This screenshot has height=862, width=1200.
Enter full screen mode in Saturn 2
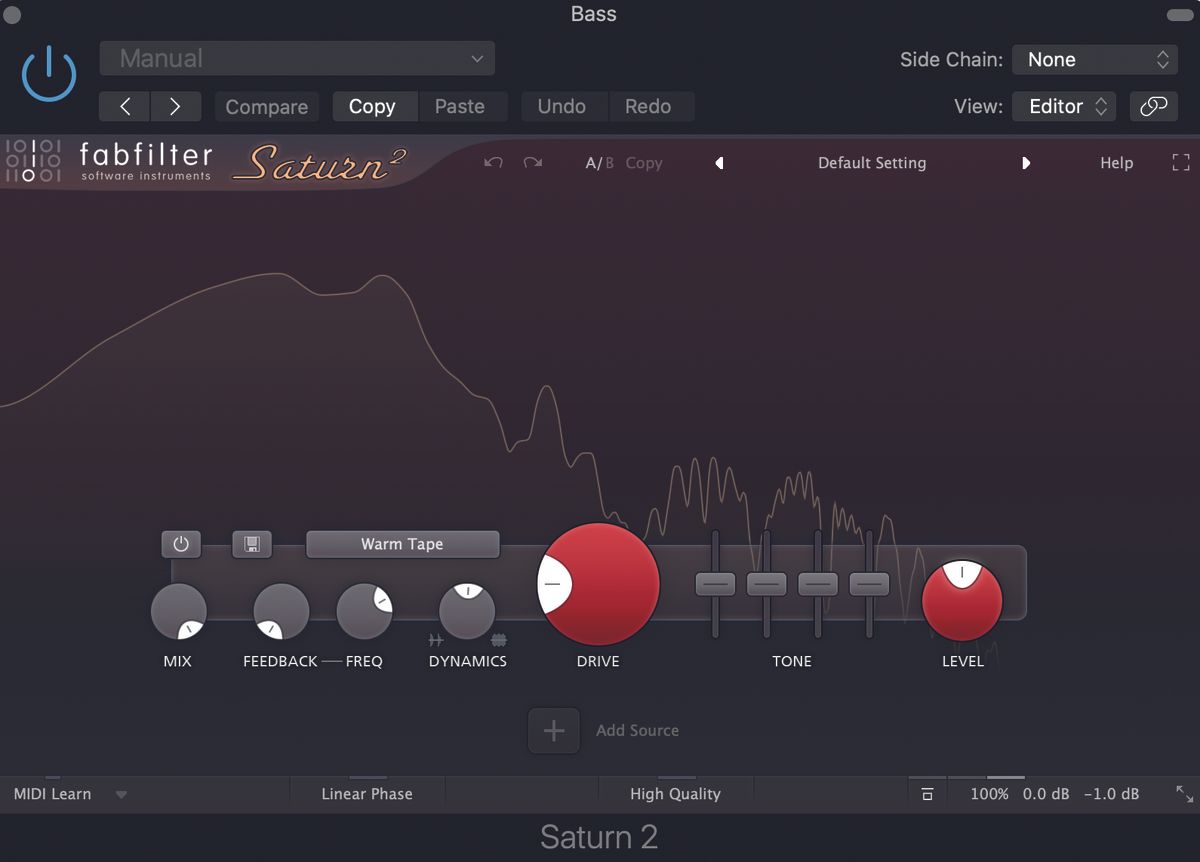tap(1180, 162)
